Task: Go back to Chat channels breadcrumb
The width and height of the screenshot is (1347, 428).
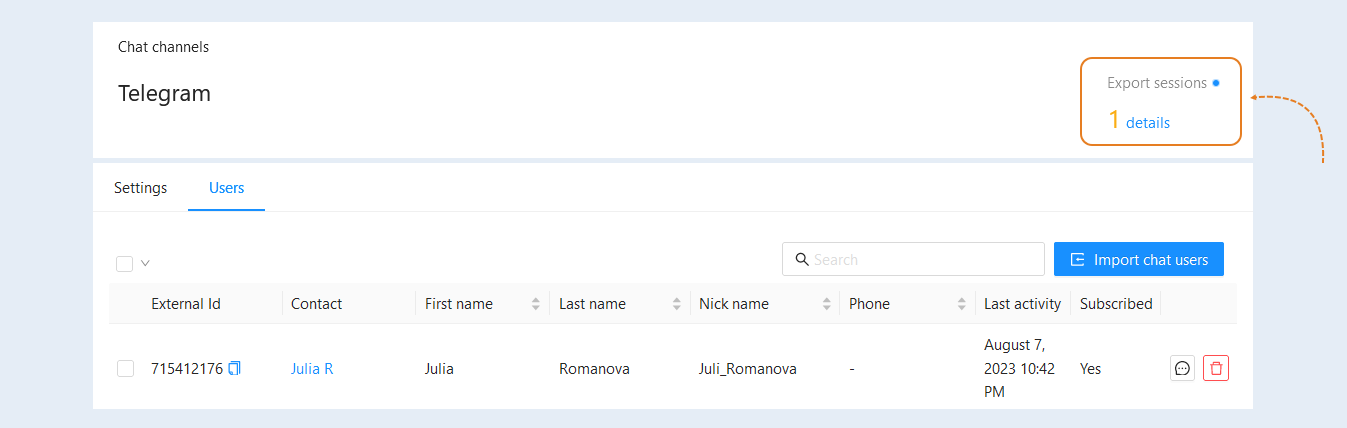Action: pos(163,47)
